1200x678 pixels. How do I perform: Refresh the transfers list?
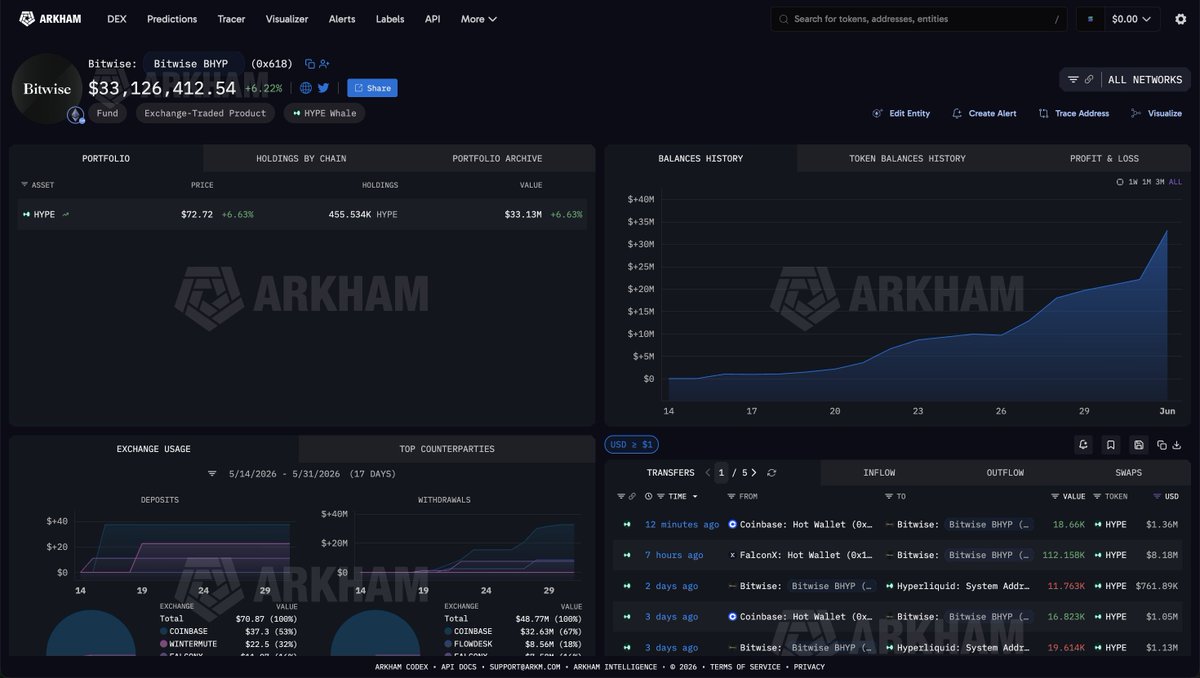(771, 473)
